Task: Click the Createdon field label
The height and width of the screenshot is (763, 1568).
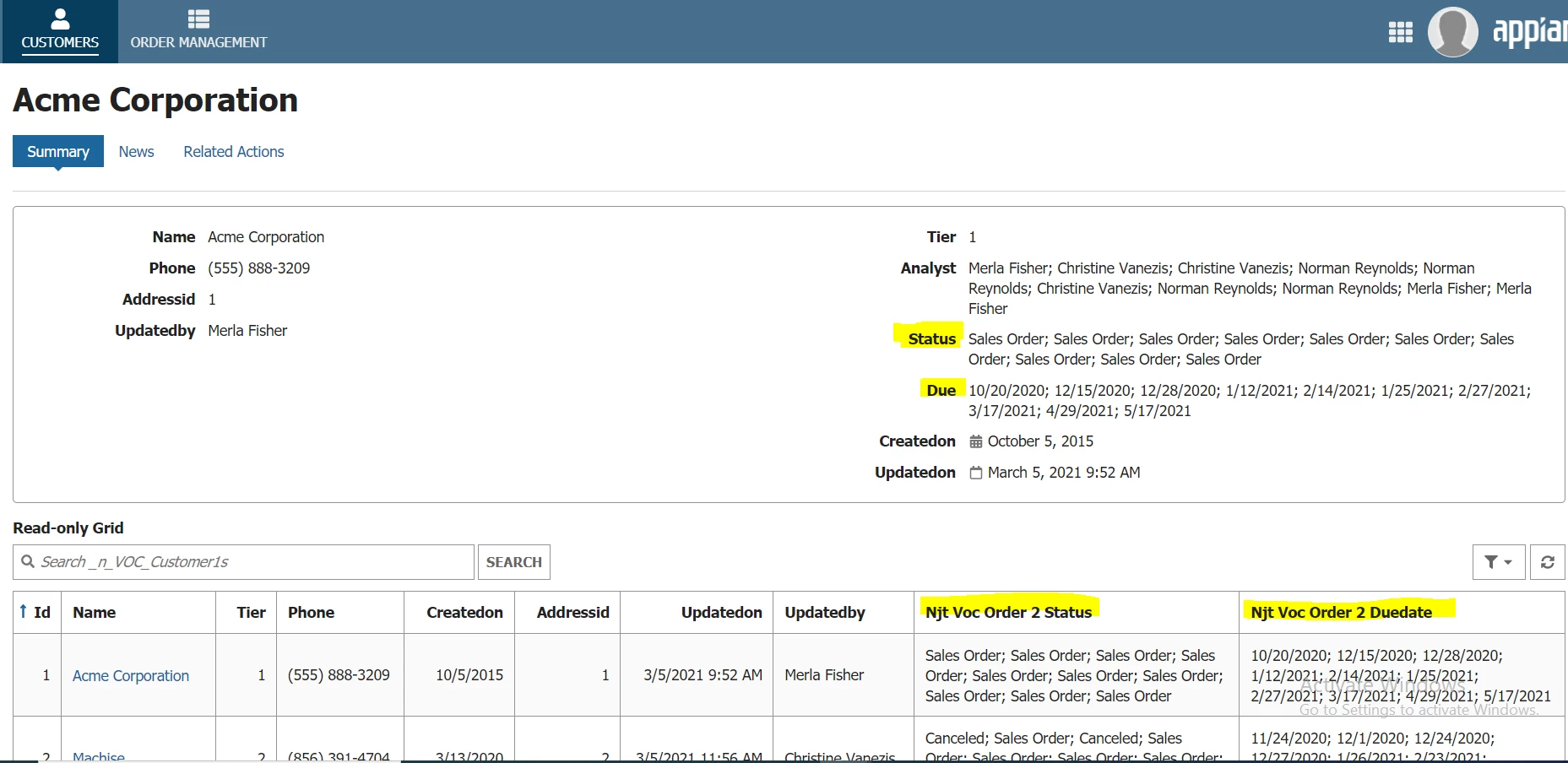Action: pos(917,441)
